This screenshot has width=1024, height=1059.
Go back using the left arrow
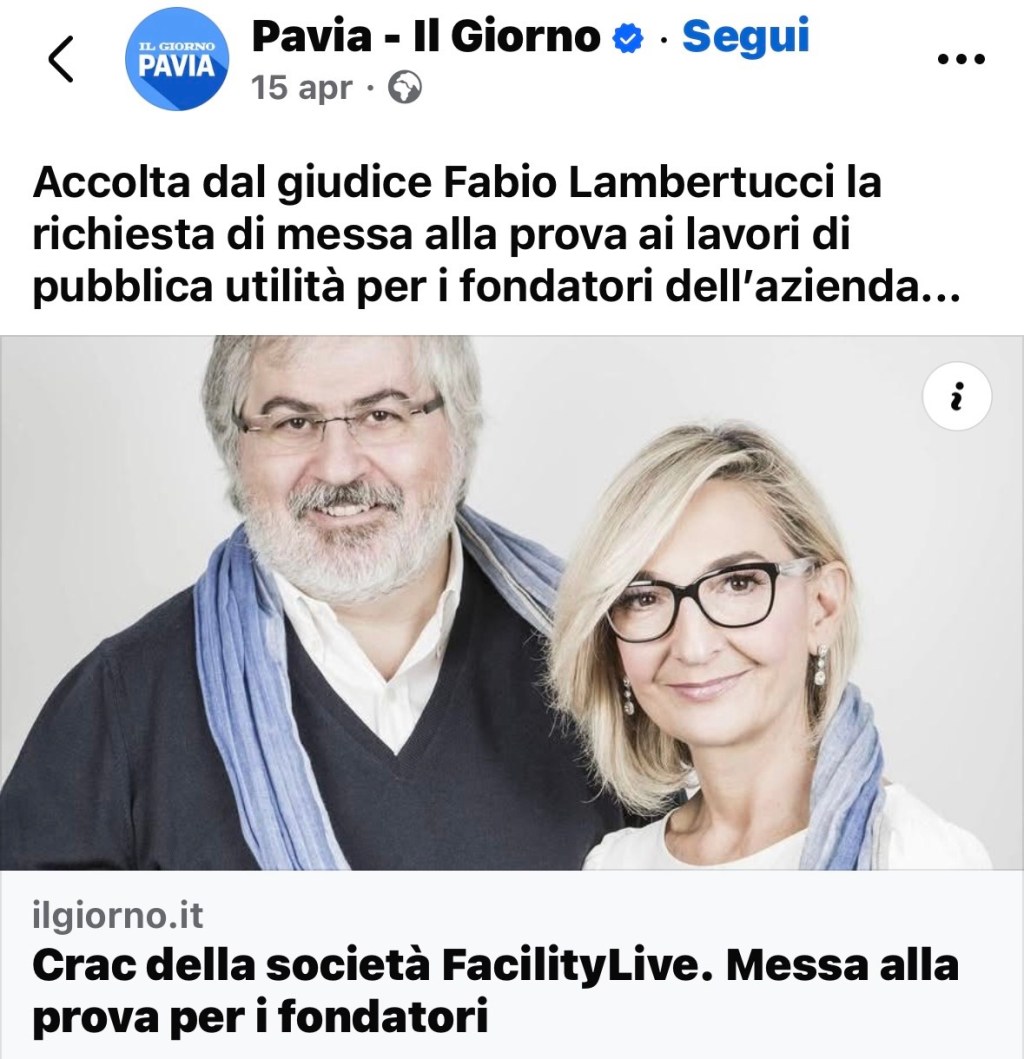tap(61, 59)
